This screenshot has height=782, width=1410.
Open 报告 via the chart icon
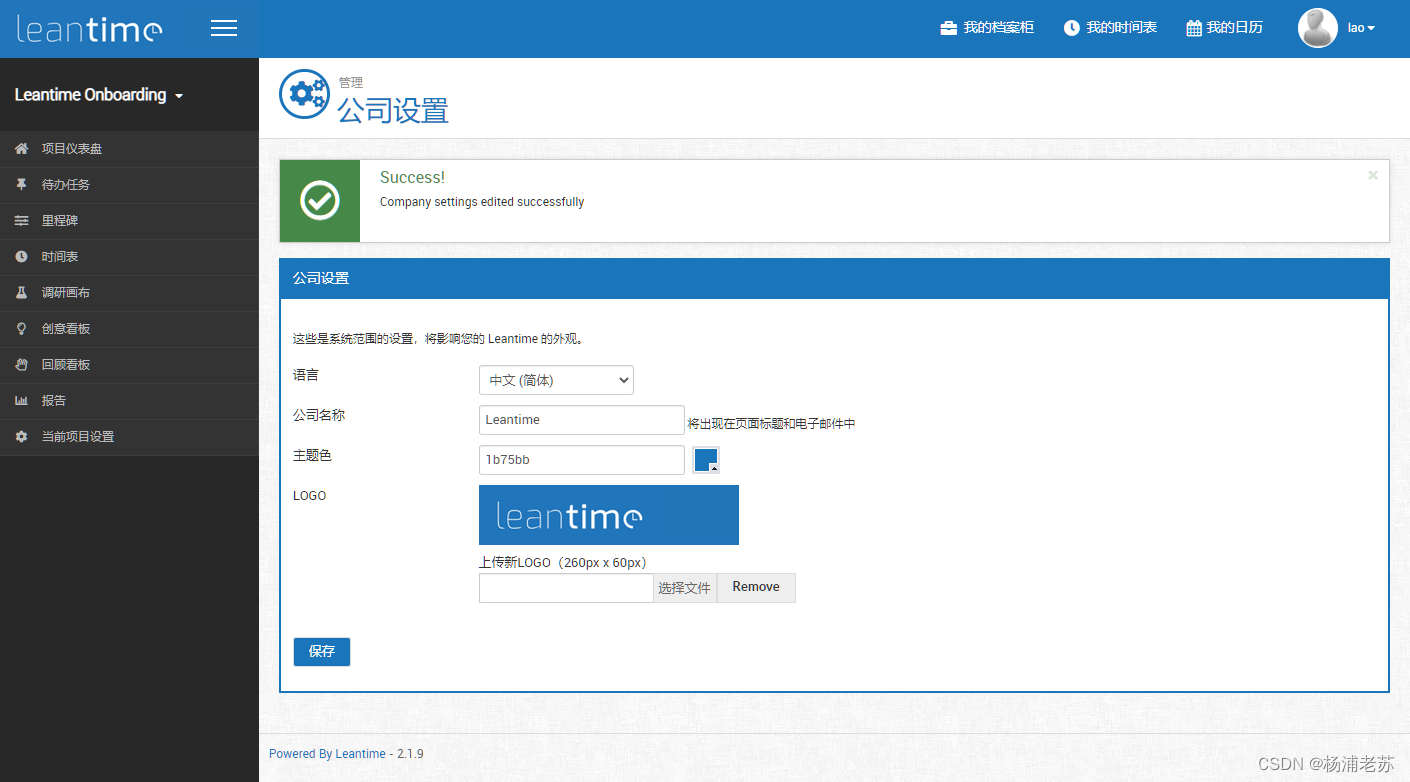20,401
